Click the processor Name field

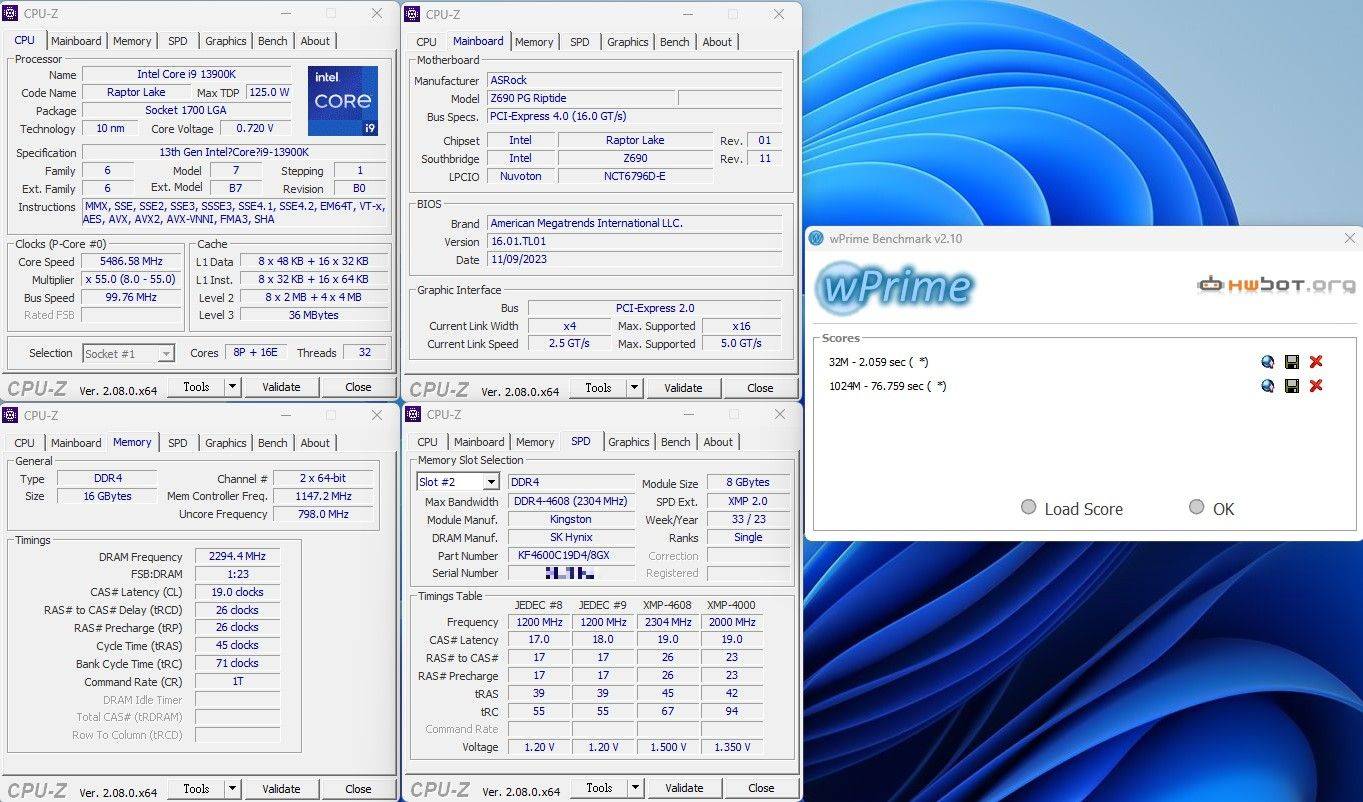pos(187,75)
